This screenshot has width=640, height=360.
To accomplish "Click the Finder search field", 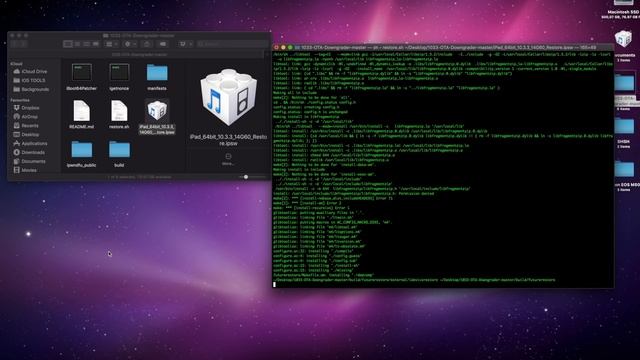I will (232, 44).
